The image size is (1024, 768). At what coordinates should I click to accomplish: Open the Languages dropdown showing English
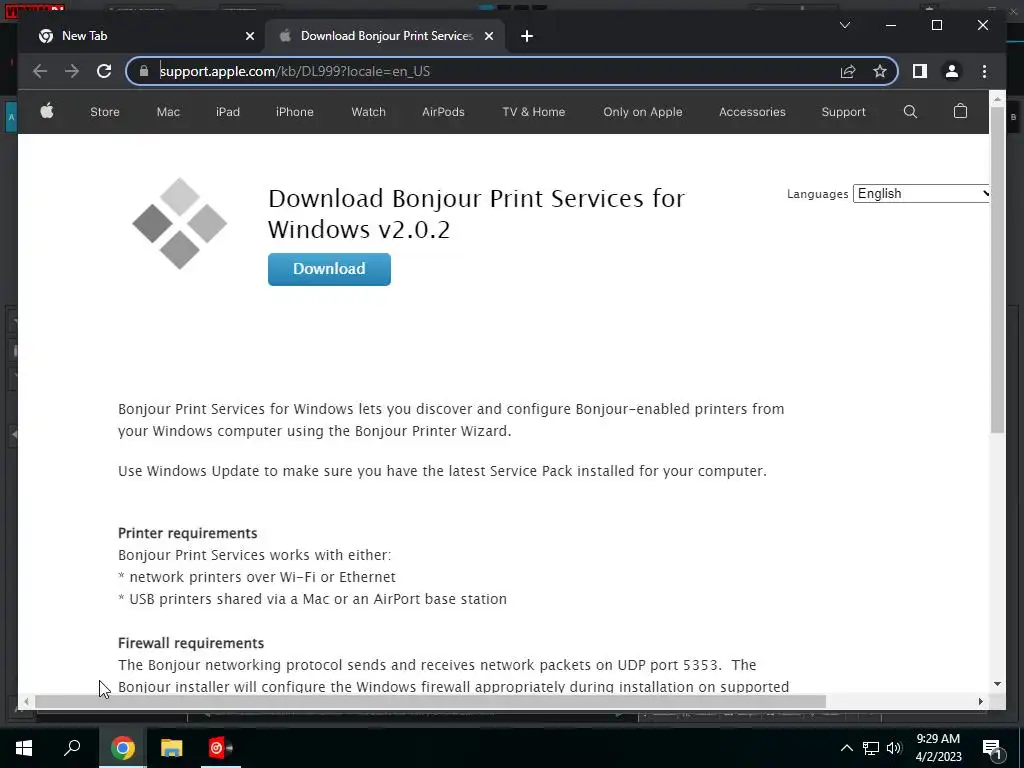click(921, 193)
